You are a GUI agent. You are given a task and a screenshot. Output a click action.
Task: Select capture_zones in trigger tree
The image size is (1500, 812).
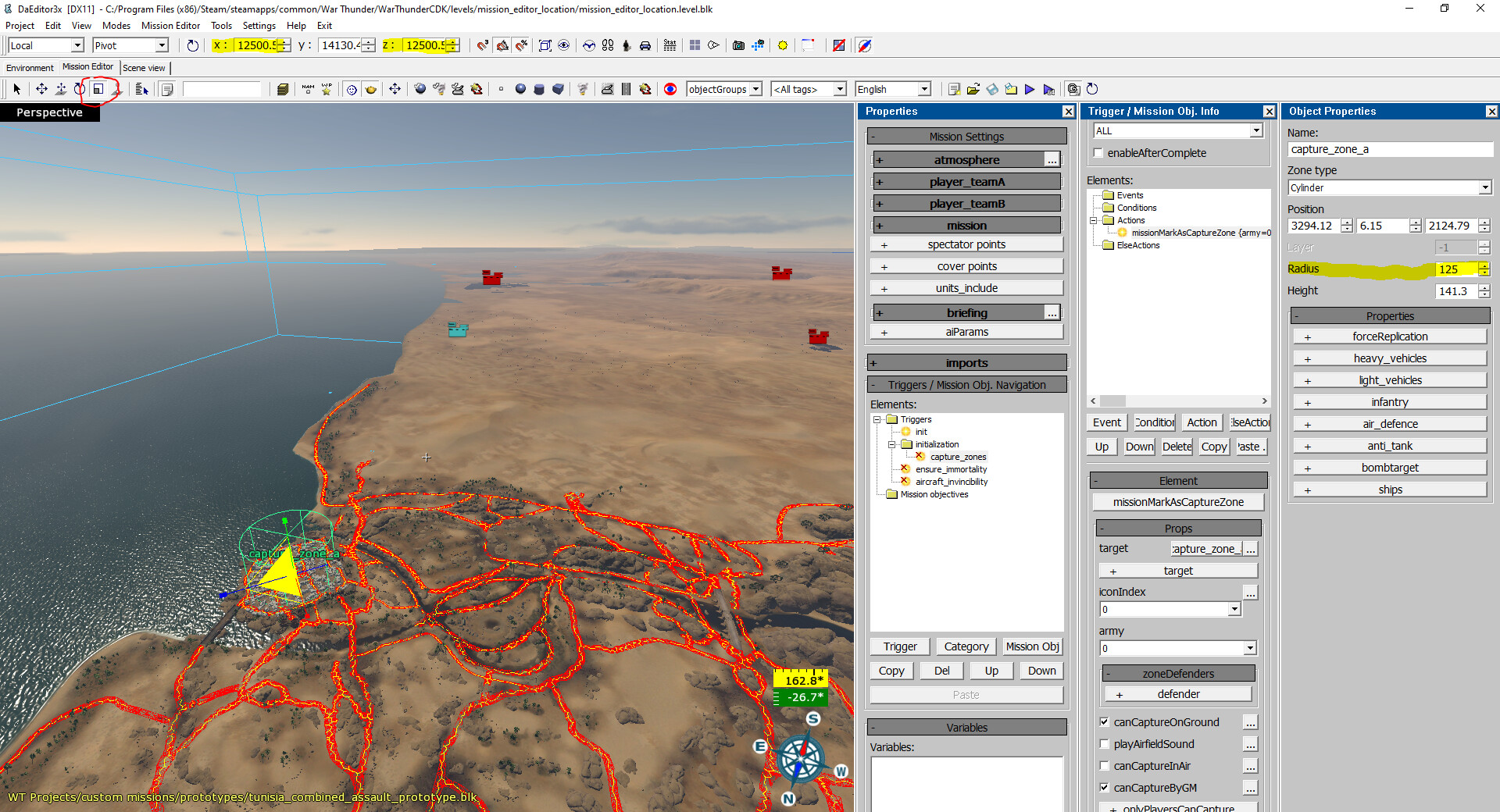click(x=958, y=457)
